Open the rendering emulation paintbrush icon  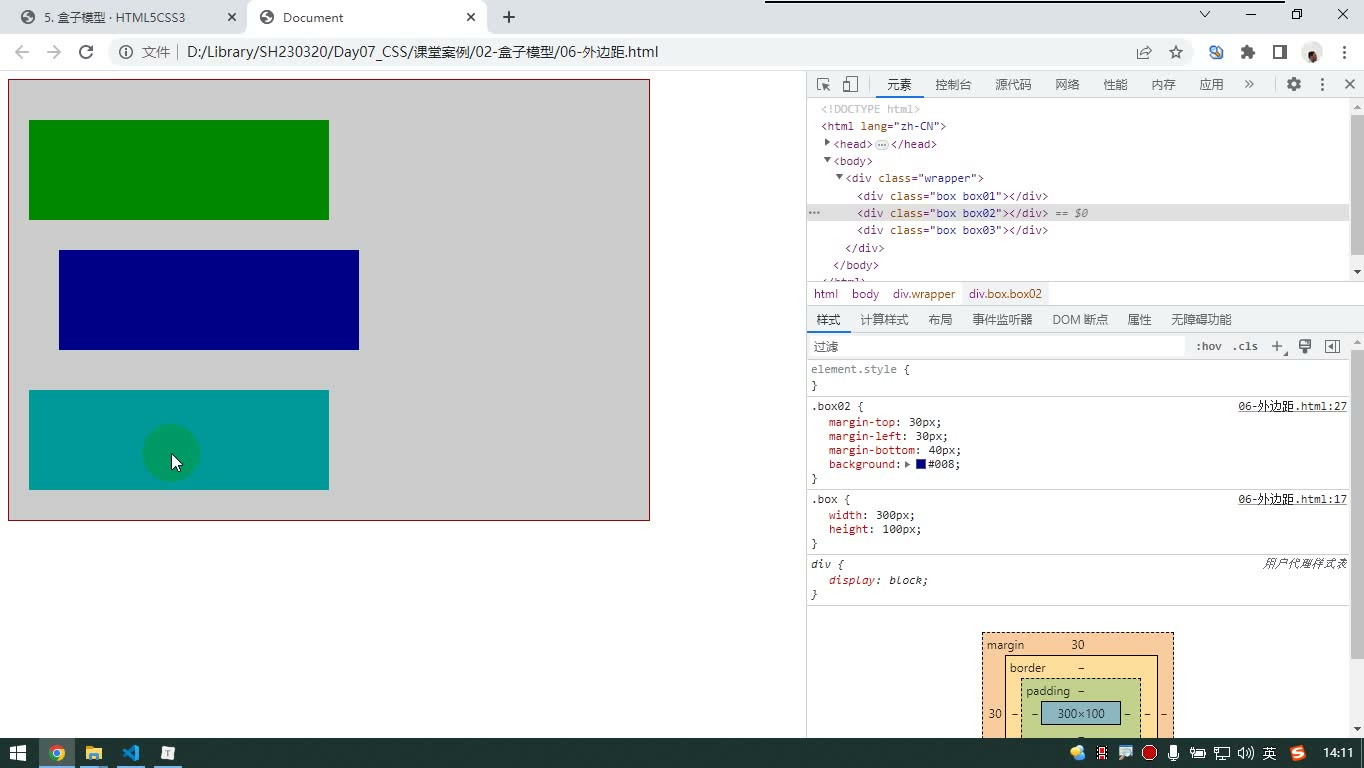click(x=1305, y=346)
